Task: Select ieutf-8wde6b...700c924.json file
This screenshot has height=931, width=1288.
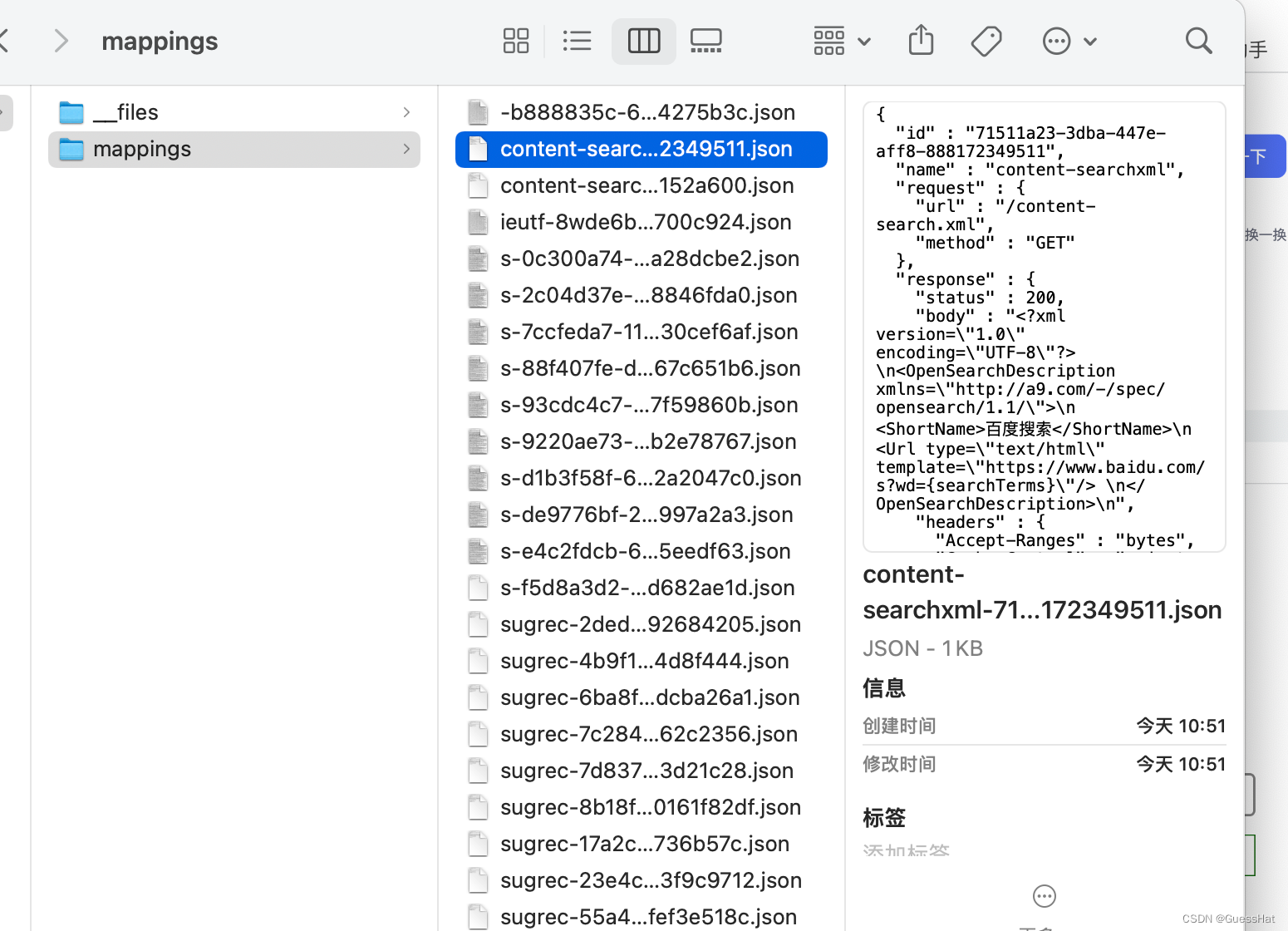Action: (642, 222)
